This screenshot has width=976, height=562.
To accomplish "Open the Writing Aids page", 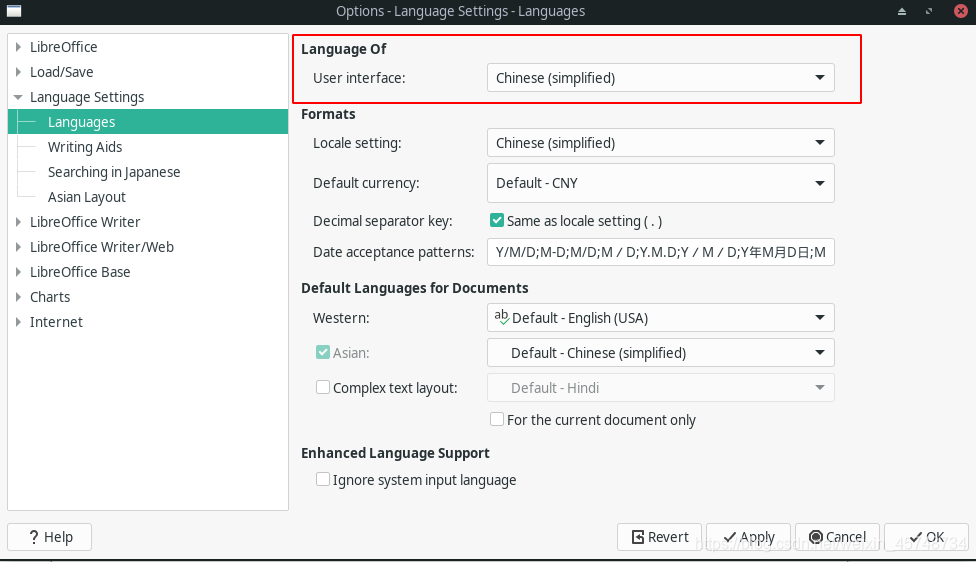I will click(x=85, y=147).
